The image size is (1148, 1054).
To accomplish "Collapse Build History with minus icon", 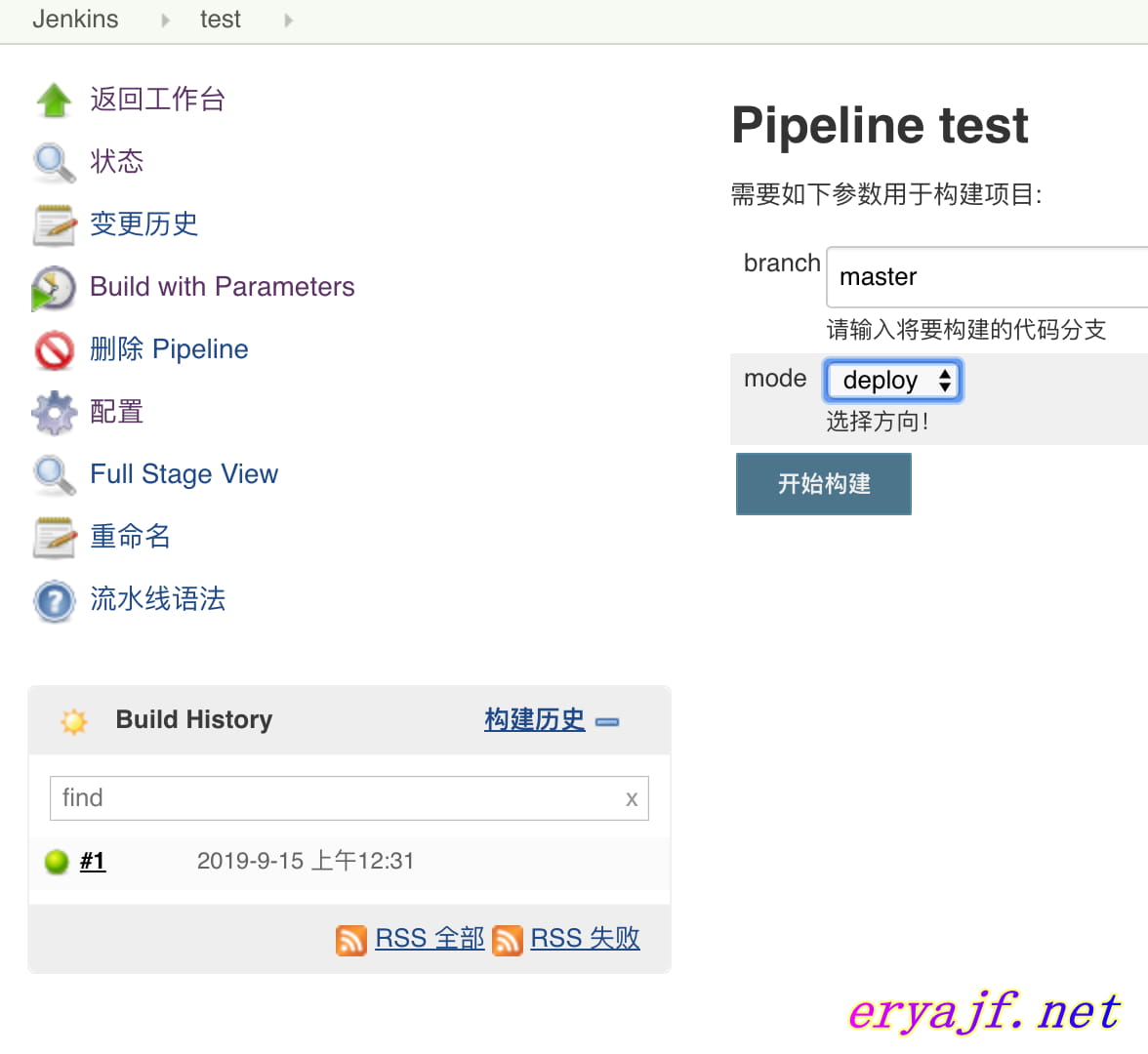I will pyautogui.click(x=607, y=722).
